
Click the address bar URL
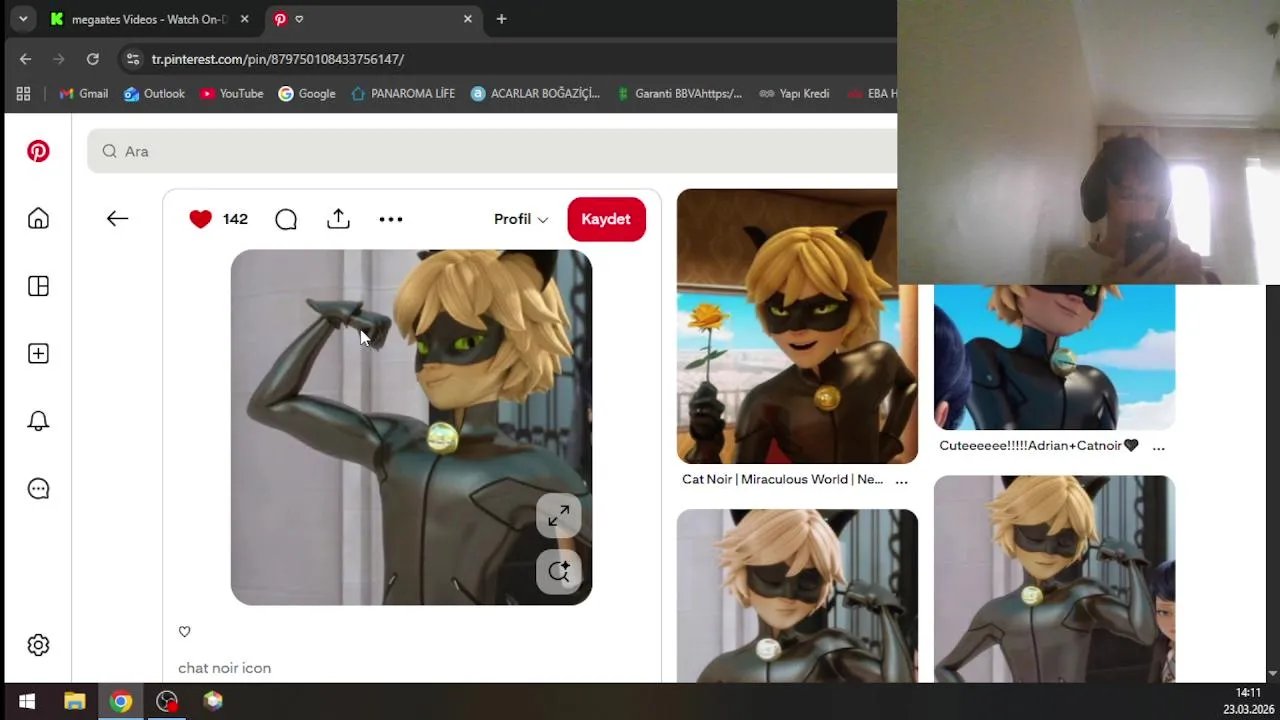pos(278,59)
